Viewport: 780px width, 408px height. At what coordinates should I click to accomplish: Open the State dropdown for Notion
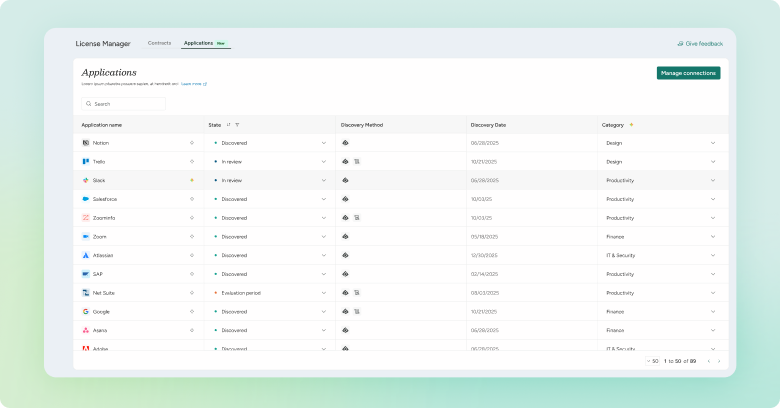pos(324,143)
